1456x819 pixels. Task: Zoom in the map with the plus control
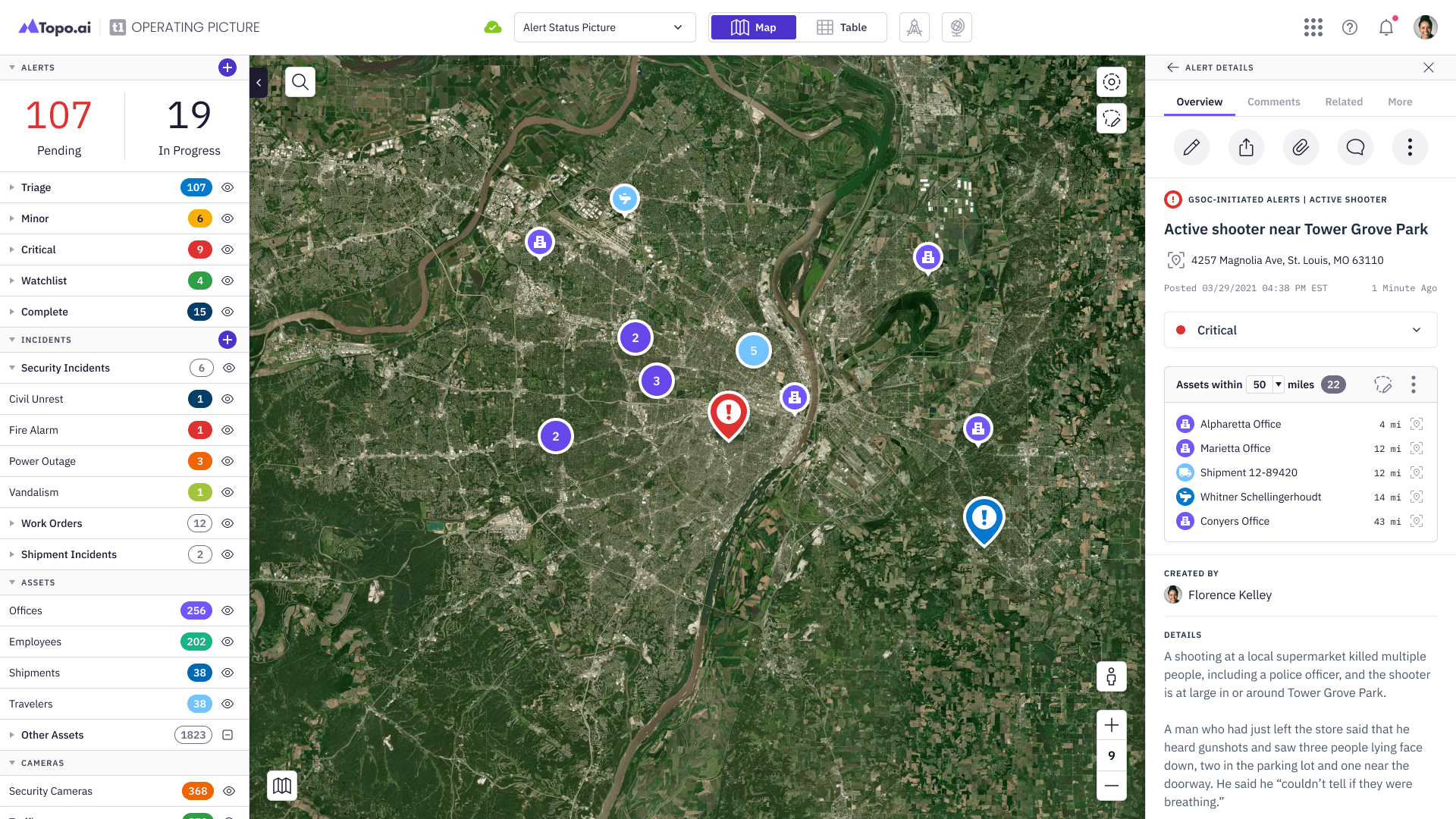[x=1111, y=725]
